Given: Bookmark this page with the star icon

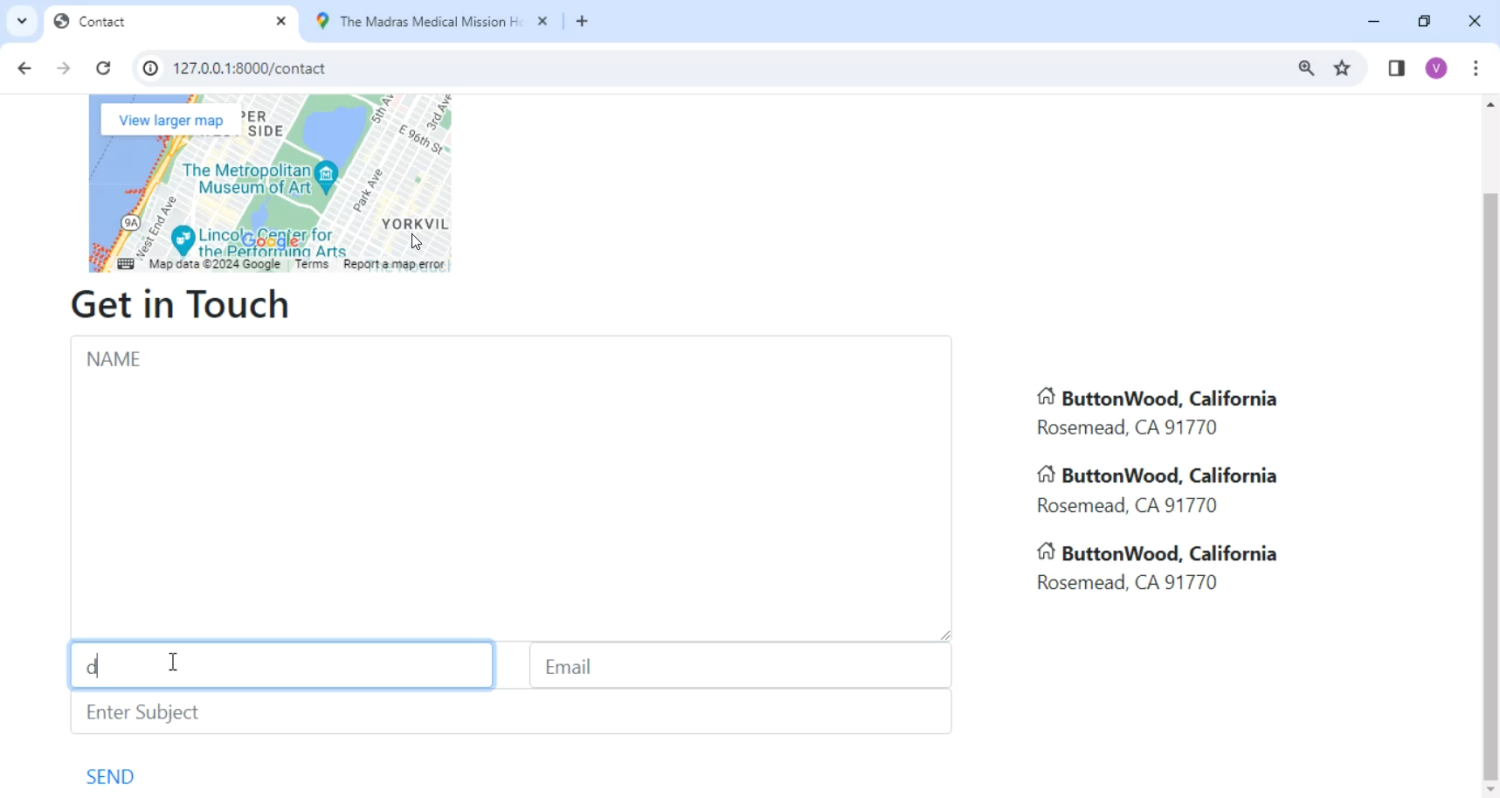Looking at the screenshot, I should point(1342,68).
